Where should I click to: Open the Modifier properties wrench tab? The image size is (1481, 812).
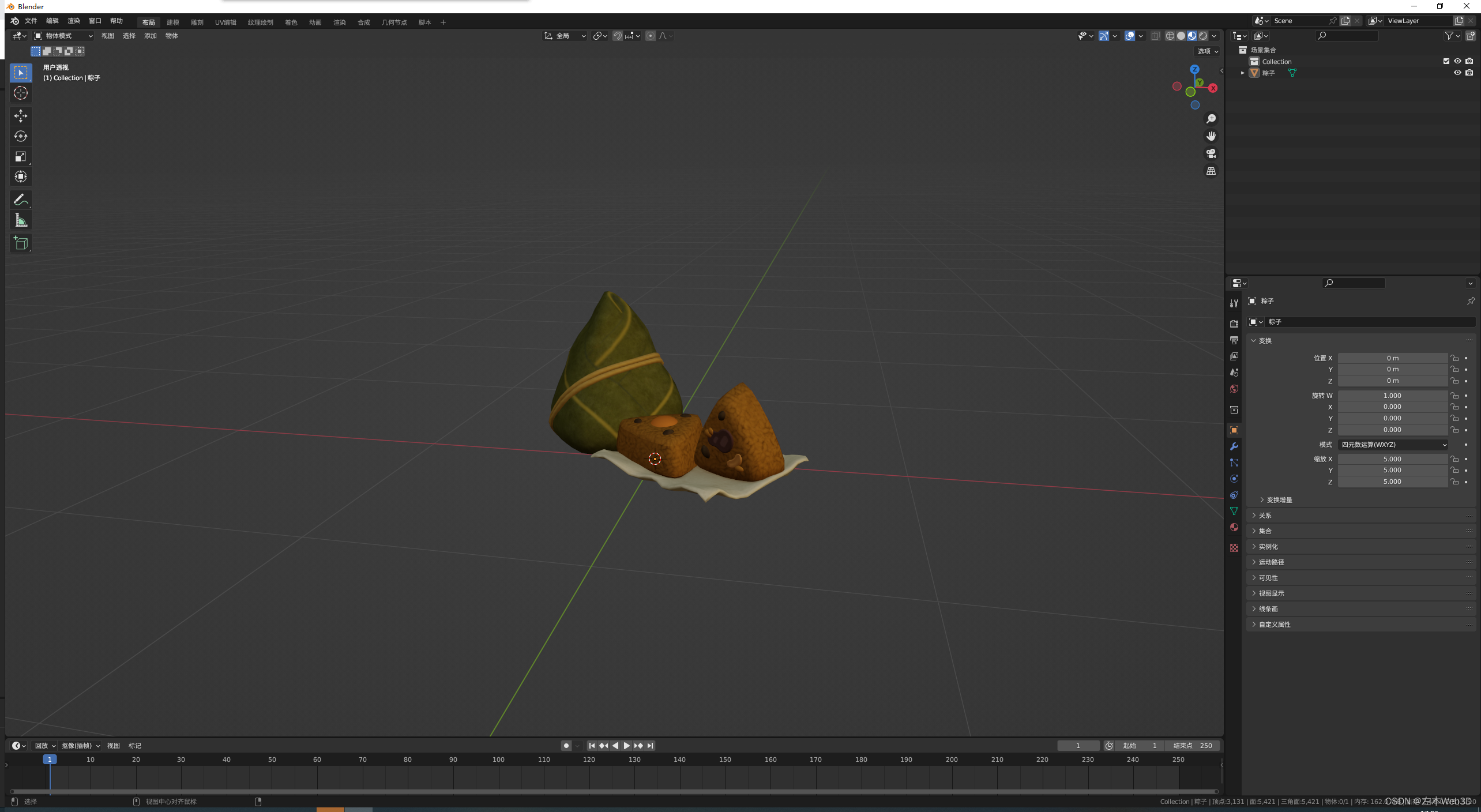(1234, 446)
